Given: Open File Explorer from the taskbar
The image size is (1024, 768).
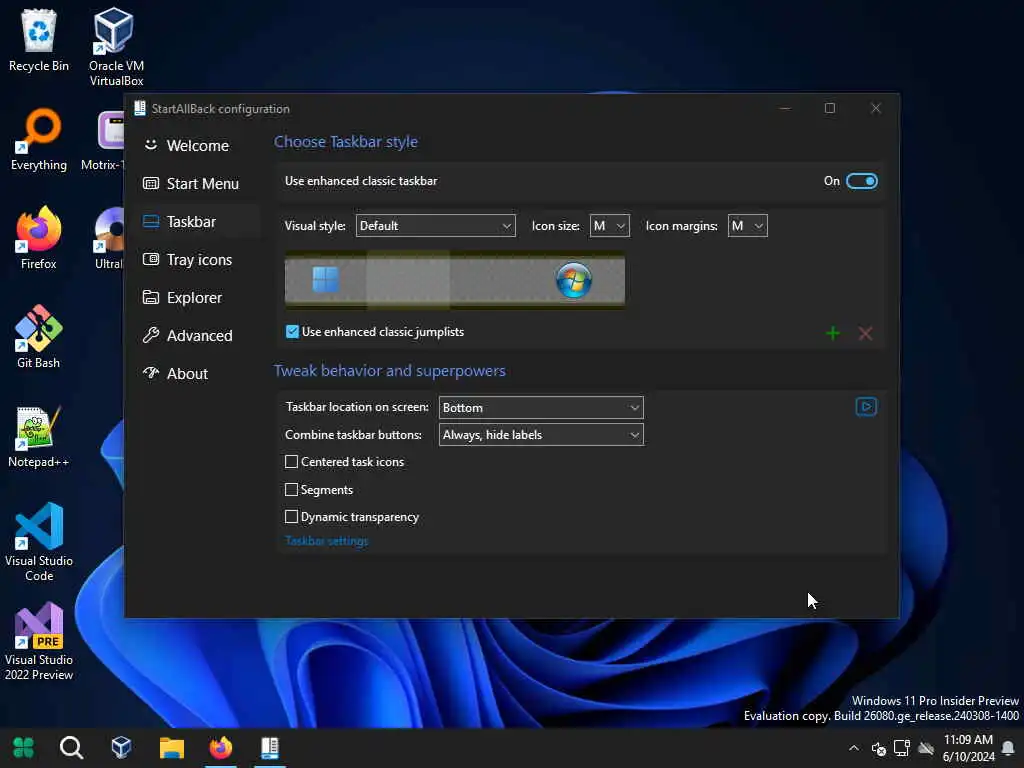Looking at the screenshot, I should [x=172, y=747].
